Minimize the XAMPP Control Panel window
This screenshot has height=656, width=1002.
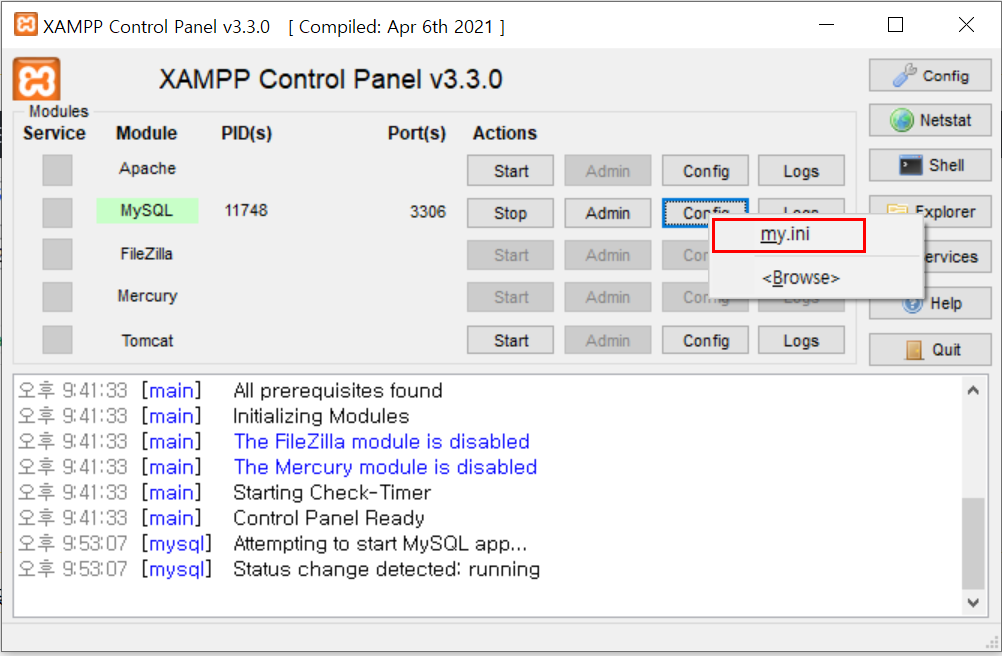coord(826,25)
